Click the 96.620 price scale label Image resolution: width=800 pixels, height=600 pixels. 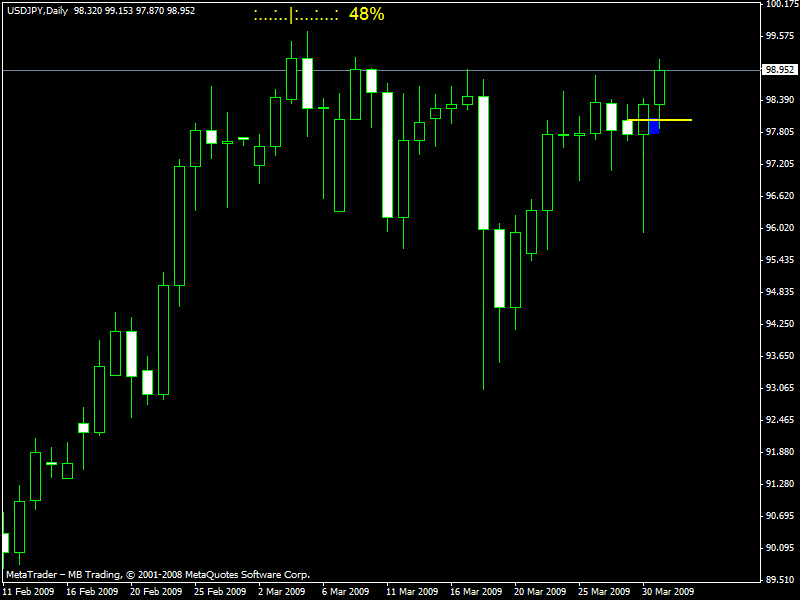coord(780,196)
